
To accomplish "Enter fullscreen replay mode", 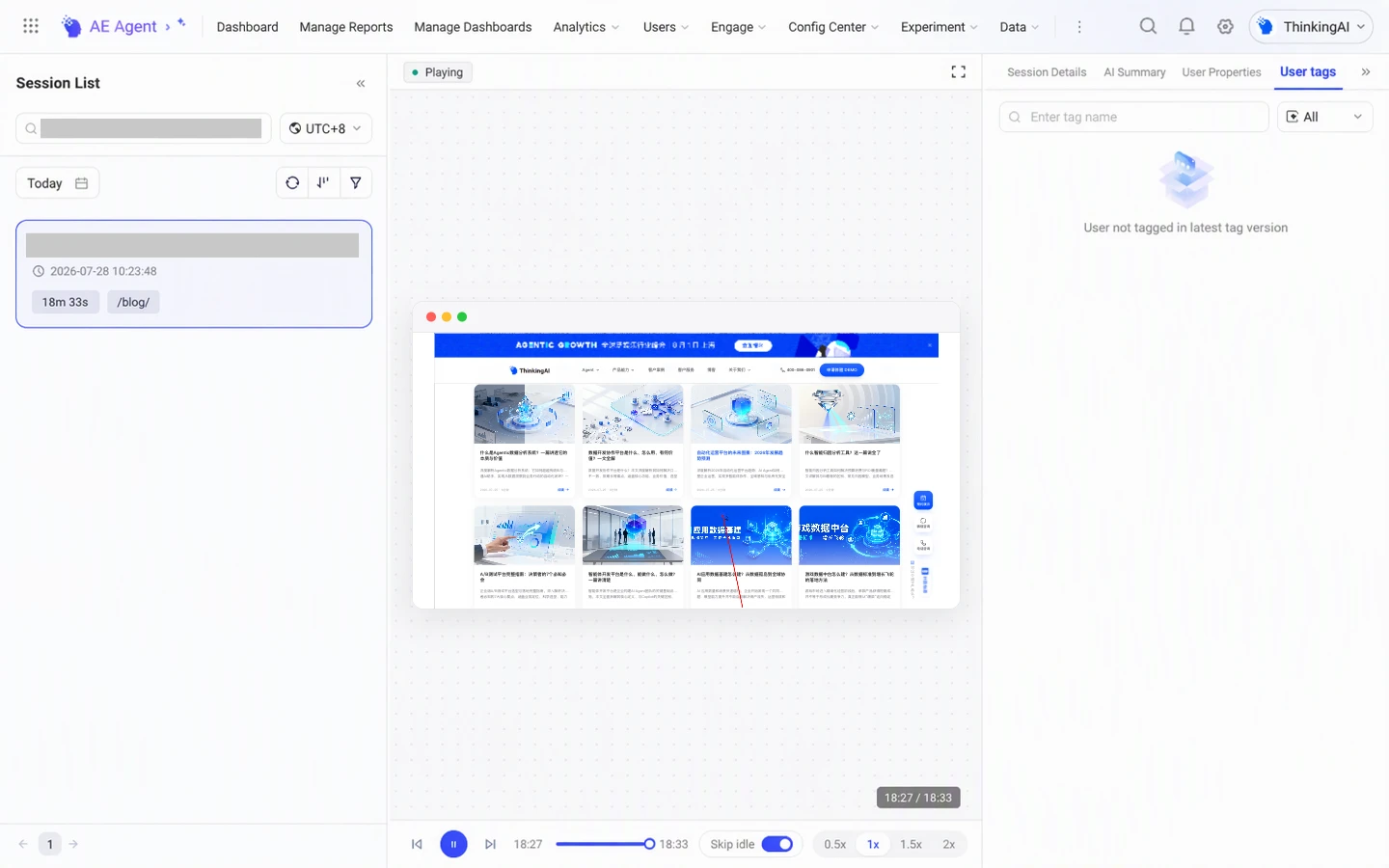I will [x=958, y=72].
